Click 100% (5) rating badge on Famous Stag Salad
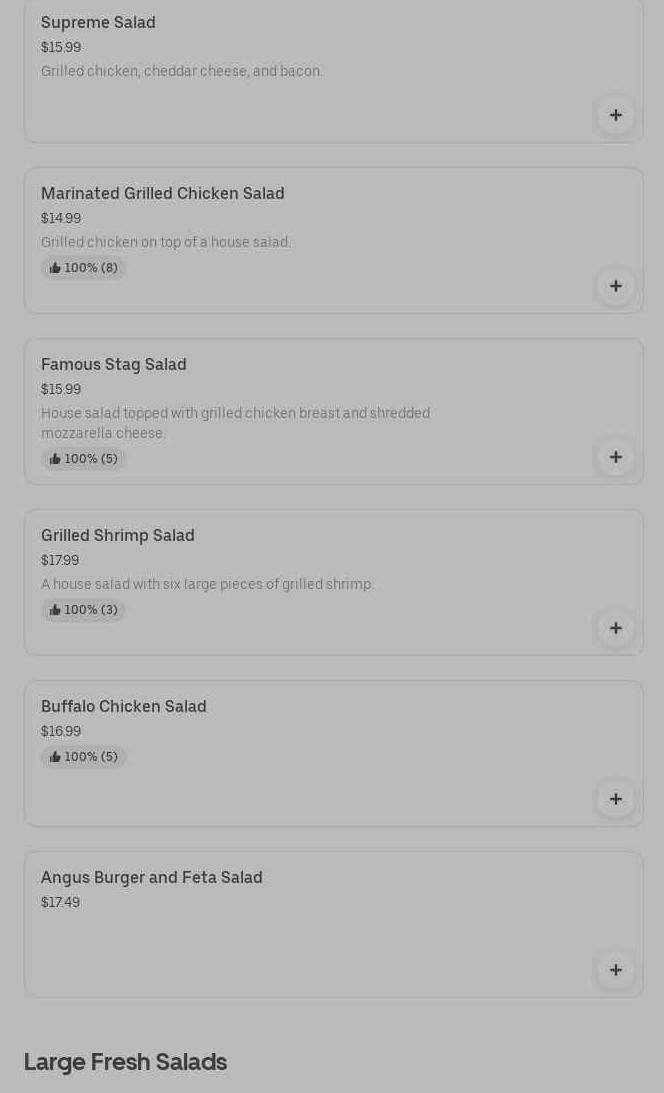Viewport: 664px width, 1093px height. (x=84, y=459)
